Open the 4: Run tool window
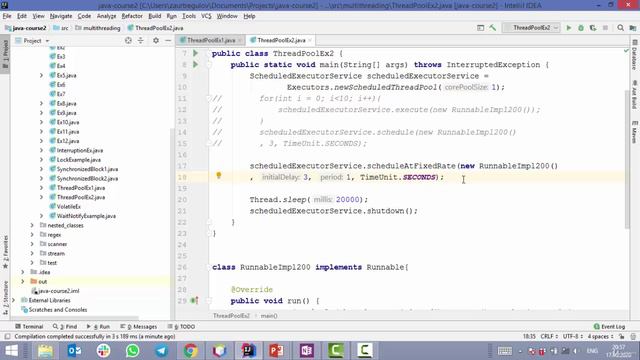Screen dimensions: 640x360 [98, 327]
